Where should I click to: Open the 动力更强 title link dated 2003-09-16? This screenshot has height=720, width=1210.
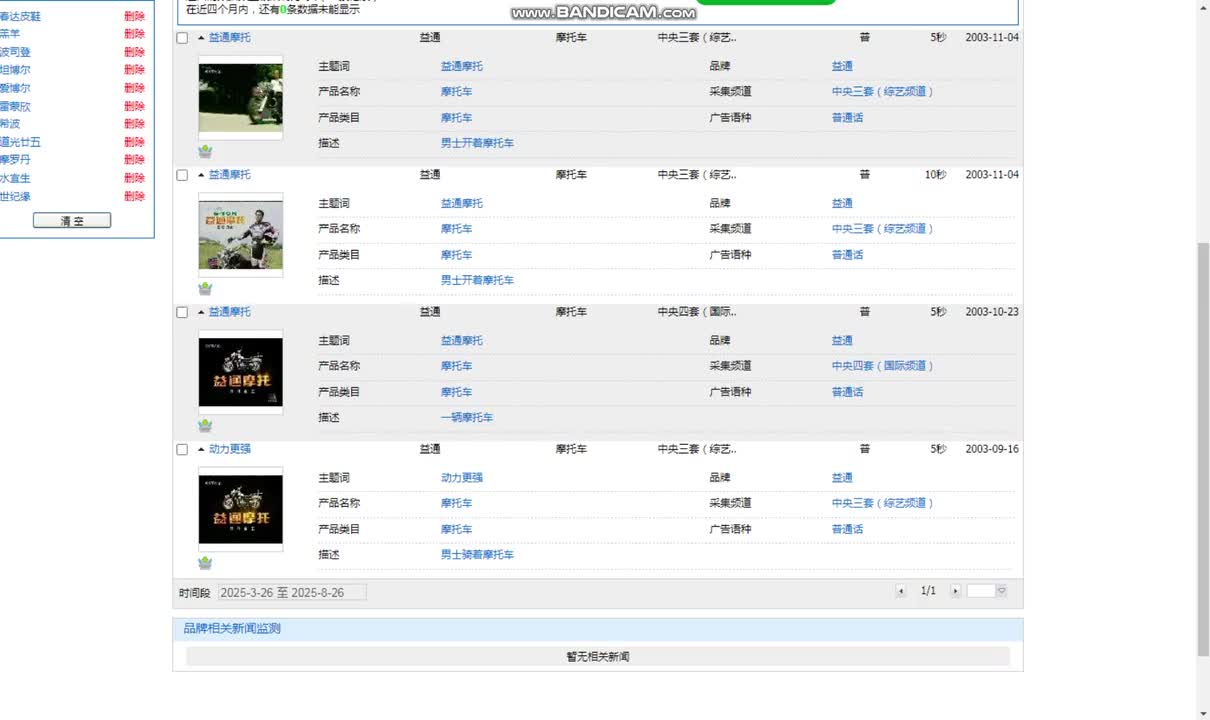click(x=230, y=449)
